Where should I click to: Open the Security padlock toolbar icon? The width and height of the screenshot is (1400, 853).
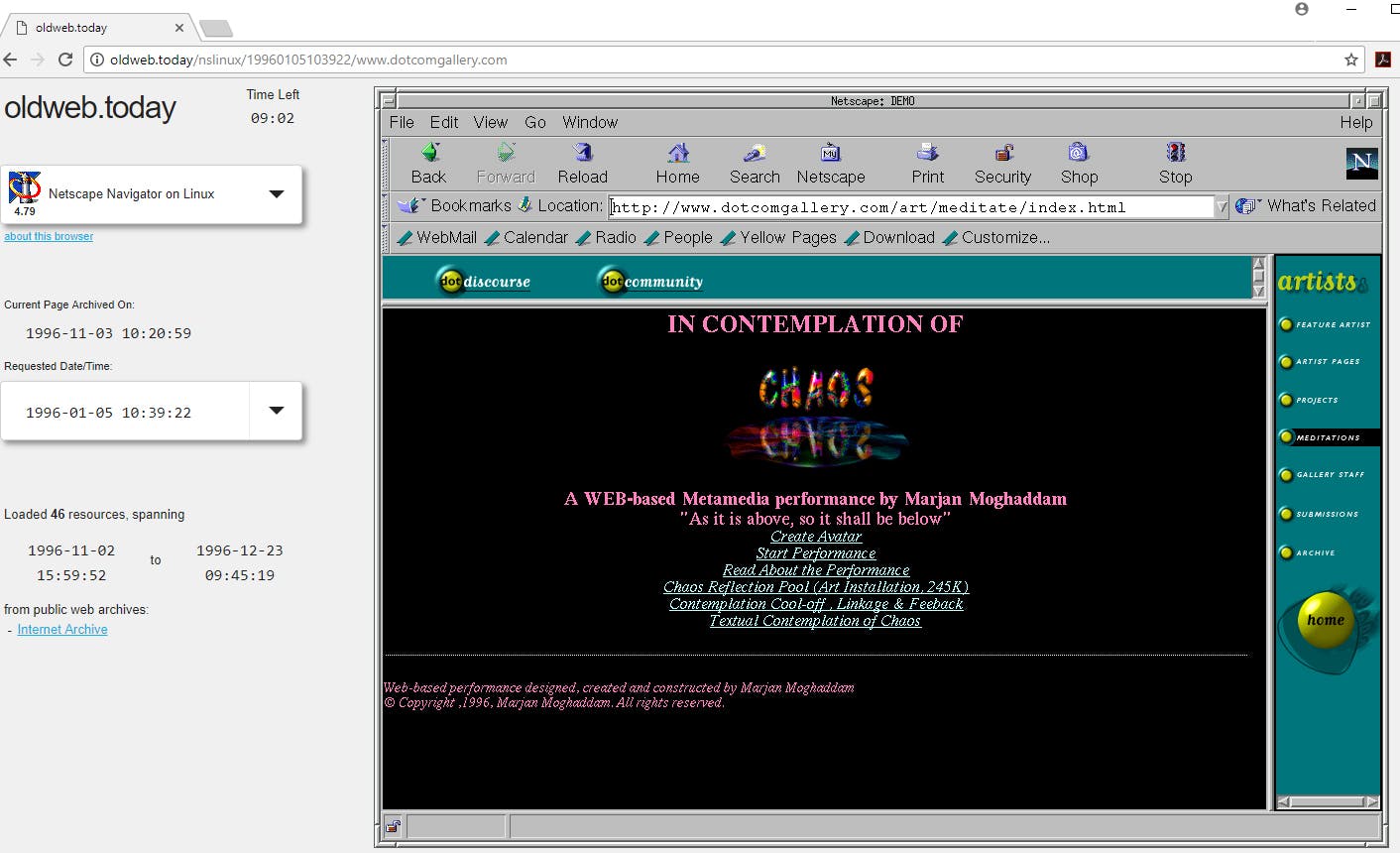click(1003, 153)
